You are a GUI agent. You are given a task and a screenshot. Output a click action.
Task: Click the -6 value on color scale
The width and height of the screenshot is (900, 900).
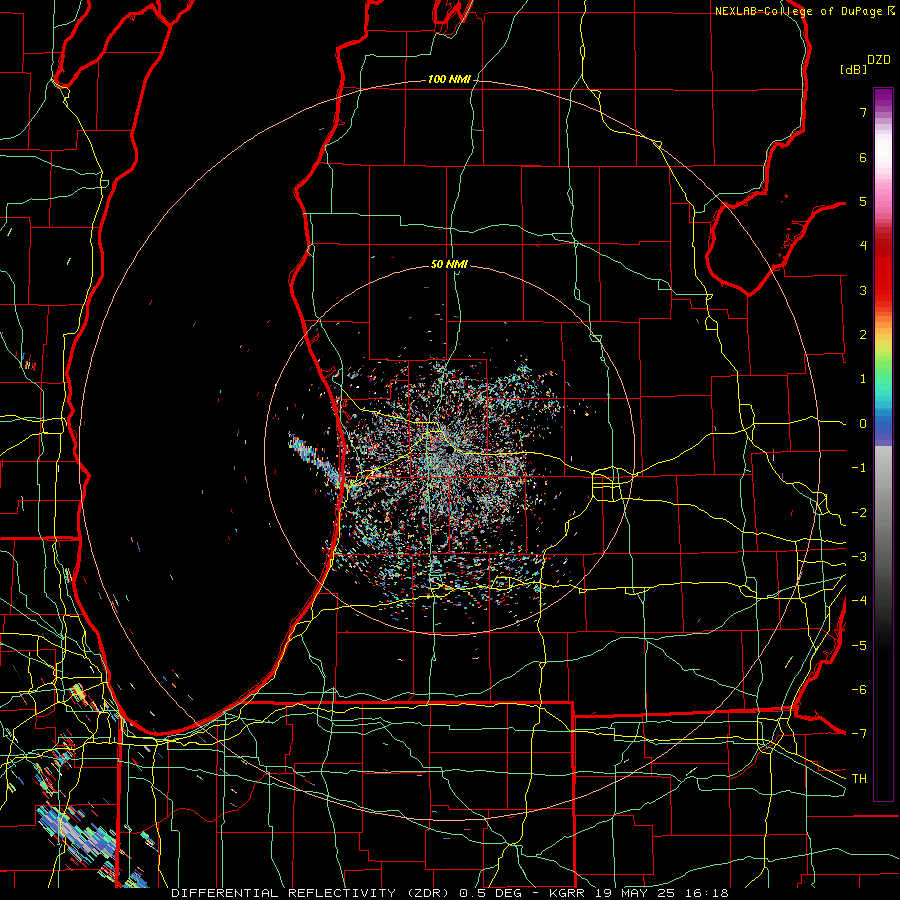[x=859, y=690]
